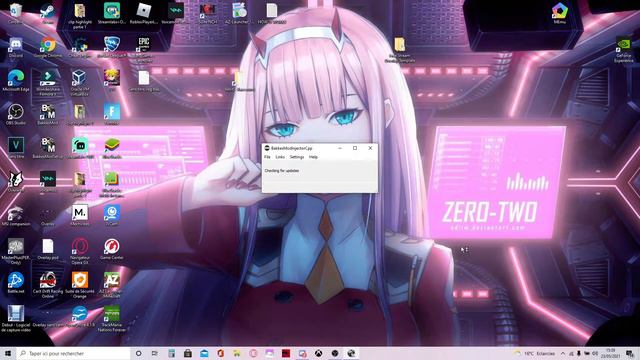Close the BakkesModInjectorCpp window

pyautogui.click(x=370, y=148)
